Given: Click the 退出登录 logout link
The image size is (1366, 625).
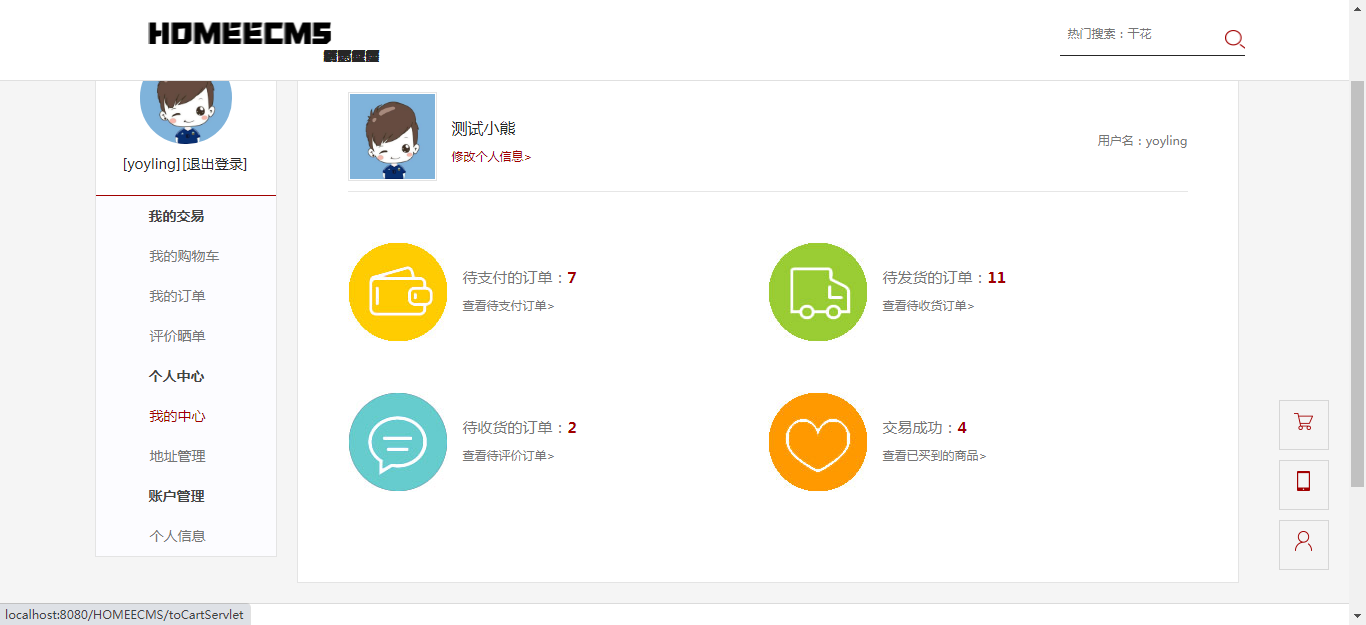Looking at the screenshot, I should coord(215,164).
